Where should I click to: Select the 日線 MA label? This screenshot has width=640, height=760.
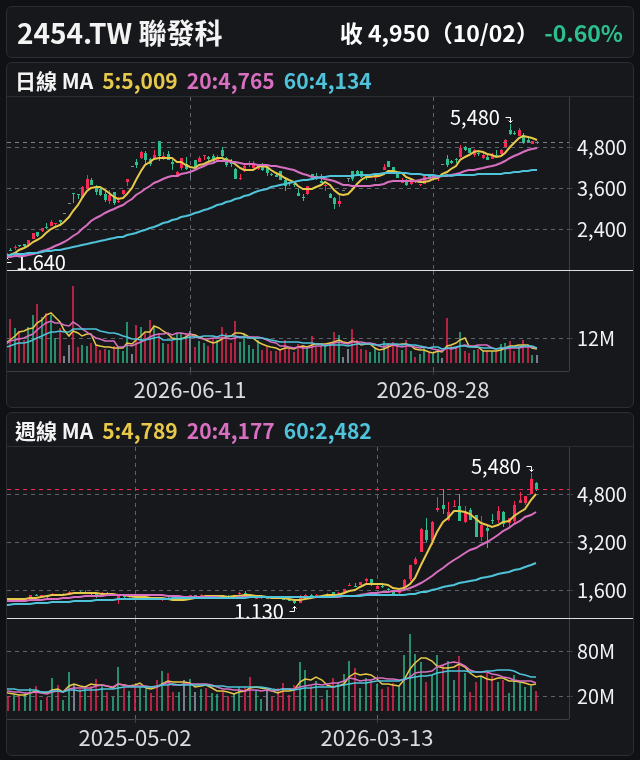point(54,81)
